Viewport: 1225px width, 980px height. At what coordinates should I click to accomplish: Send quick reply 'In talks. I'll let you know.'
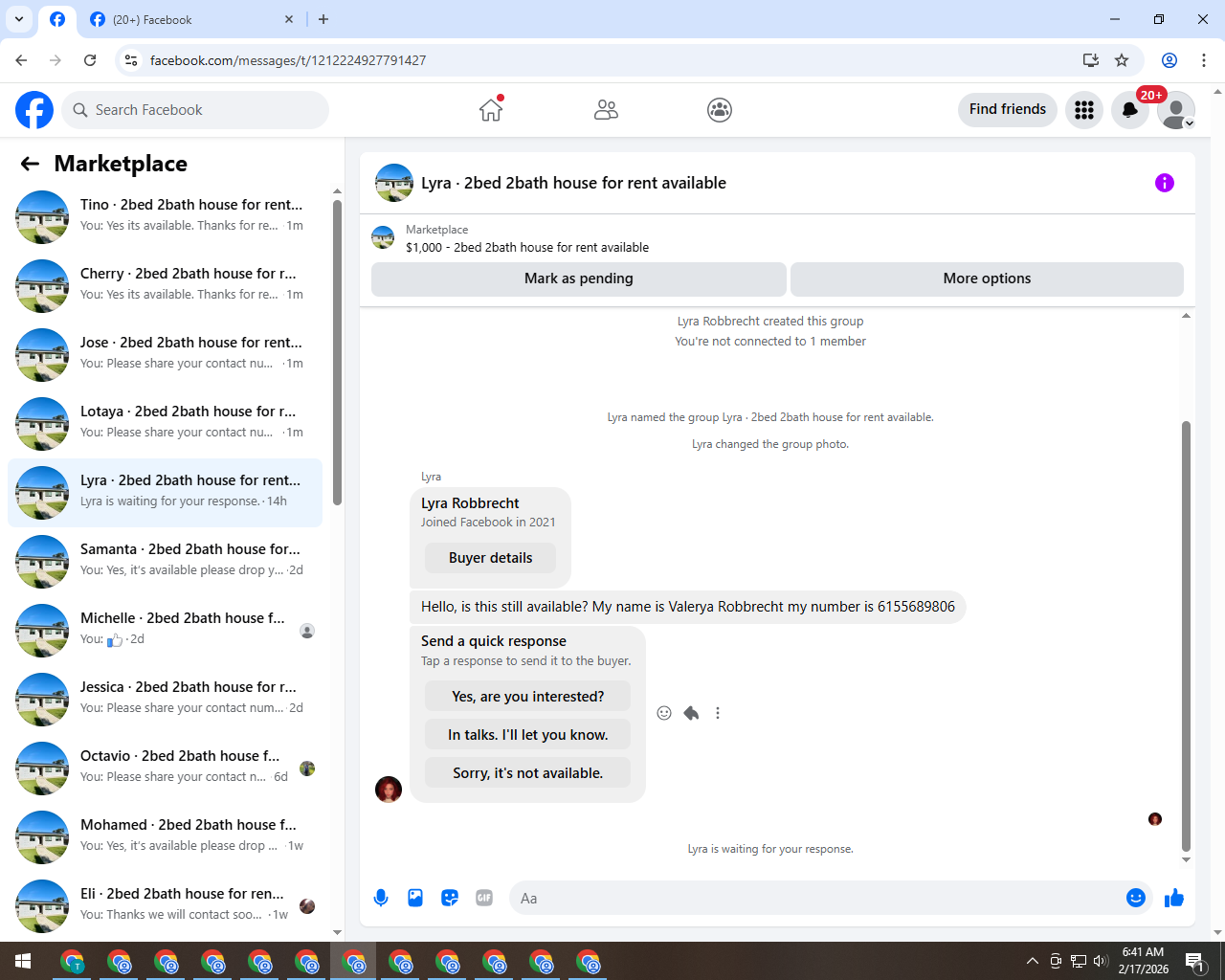528,735
